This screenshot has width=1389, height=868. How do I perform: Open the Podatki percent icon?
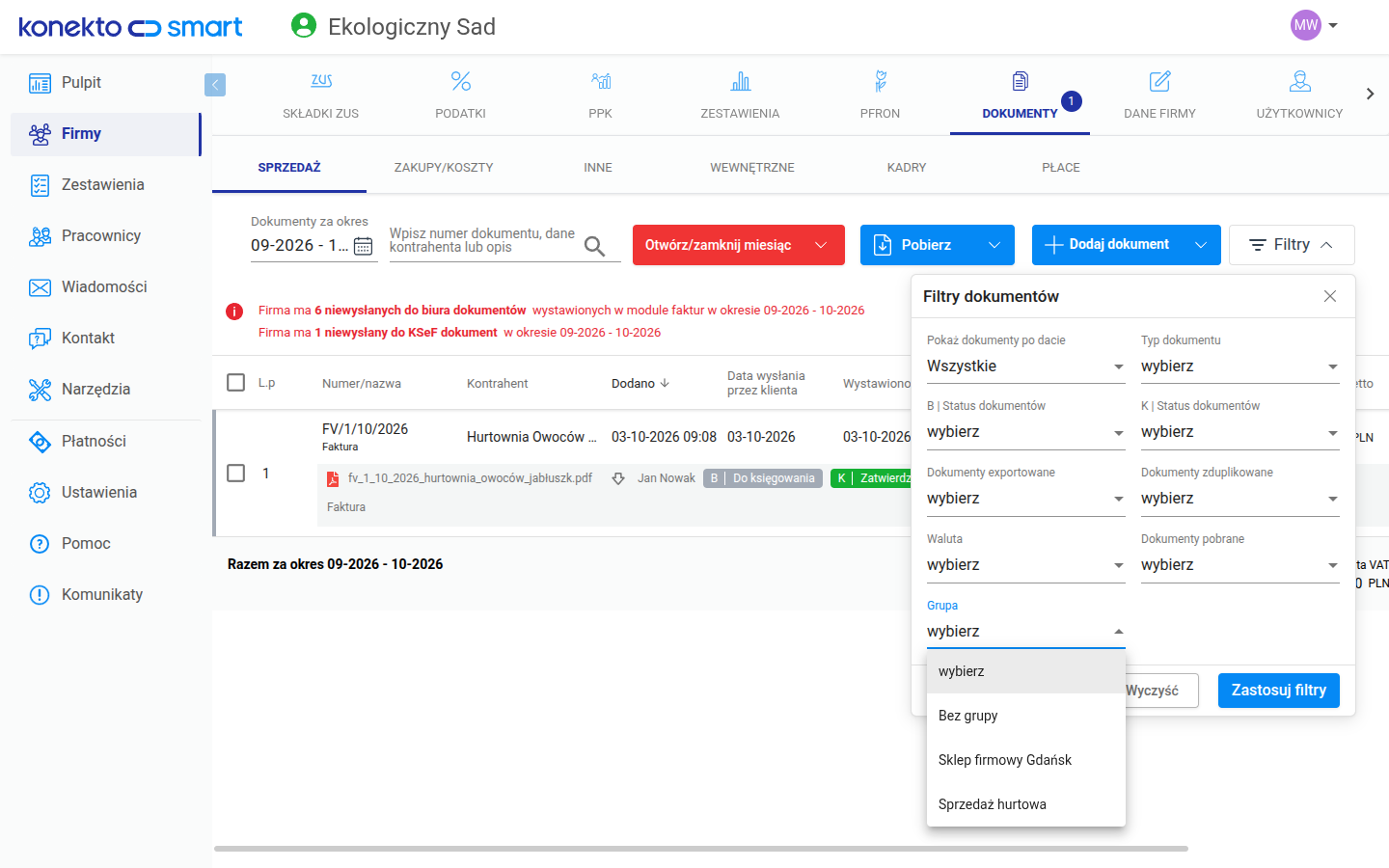tap(461, 81)
